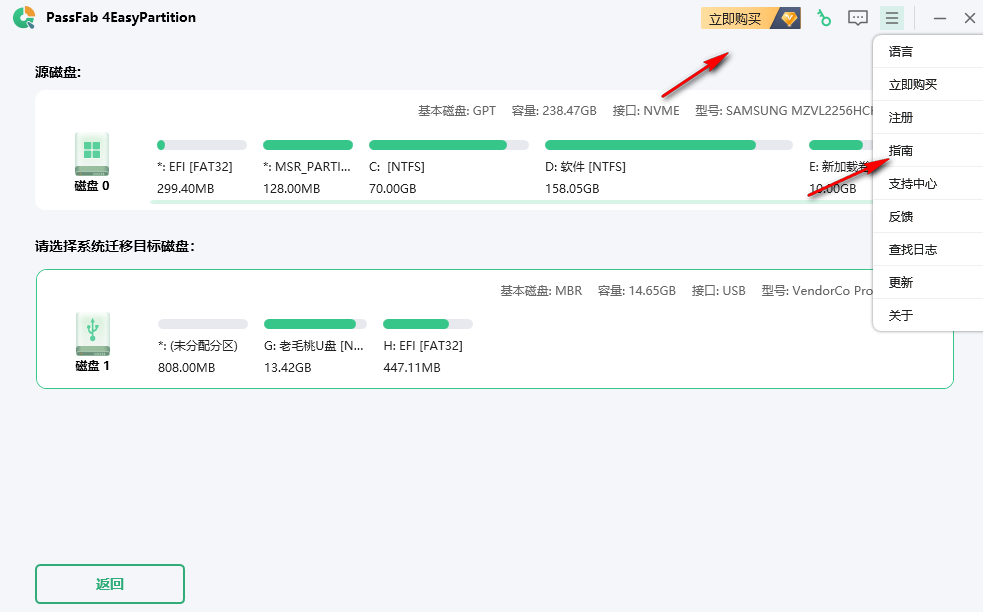This screenshot has height=612, width=983.
Task: Click the 容量: 14.65GB label
Action: pyautogui.click(x=637, y=291)
